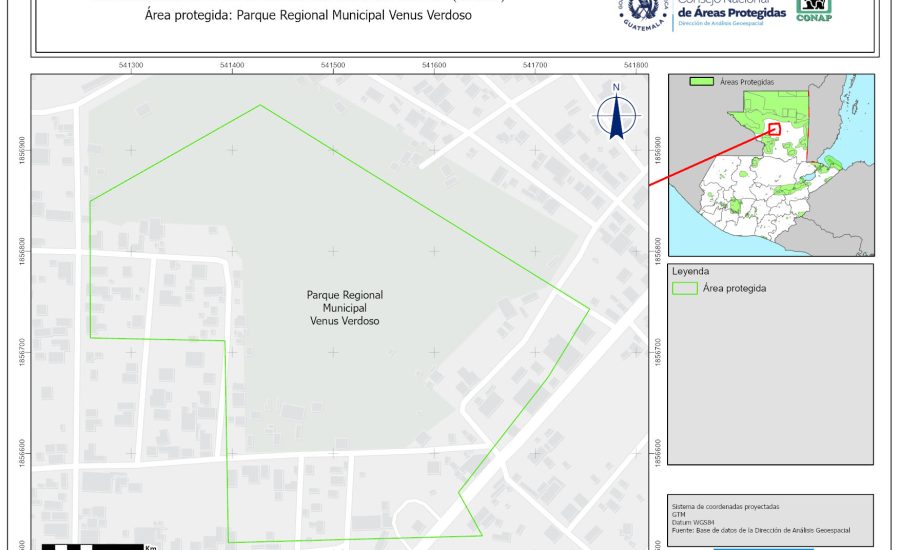The width and height of the screenshot is (900, 550).
Task: Click the CONAP logo
Action: (x=813, y=9)
